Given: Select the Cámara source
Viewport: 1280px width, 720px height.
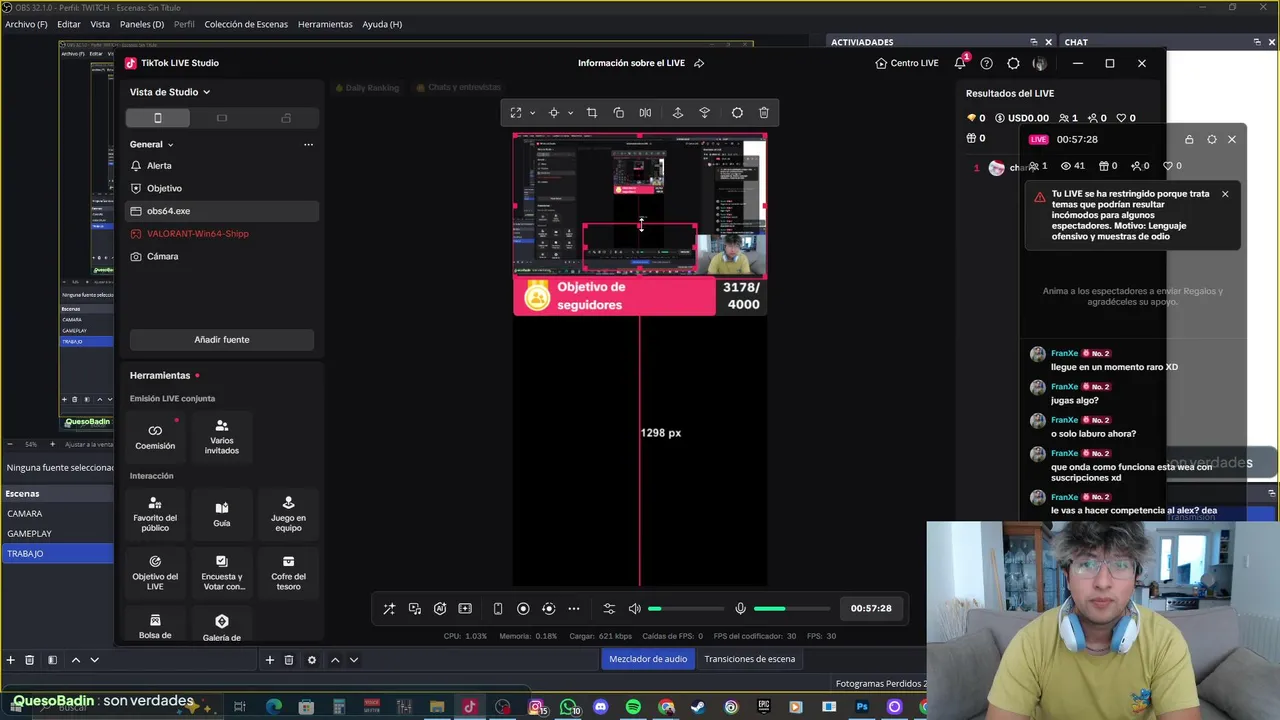Looking at the screenshot, I should point(222,256).
